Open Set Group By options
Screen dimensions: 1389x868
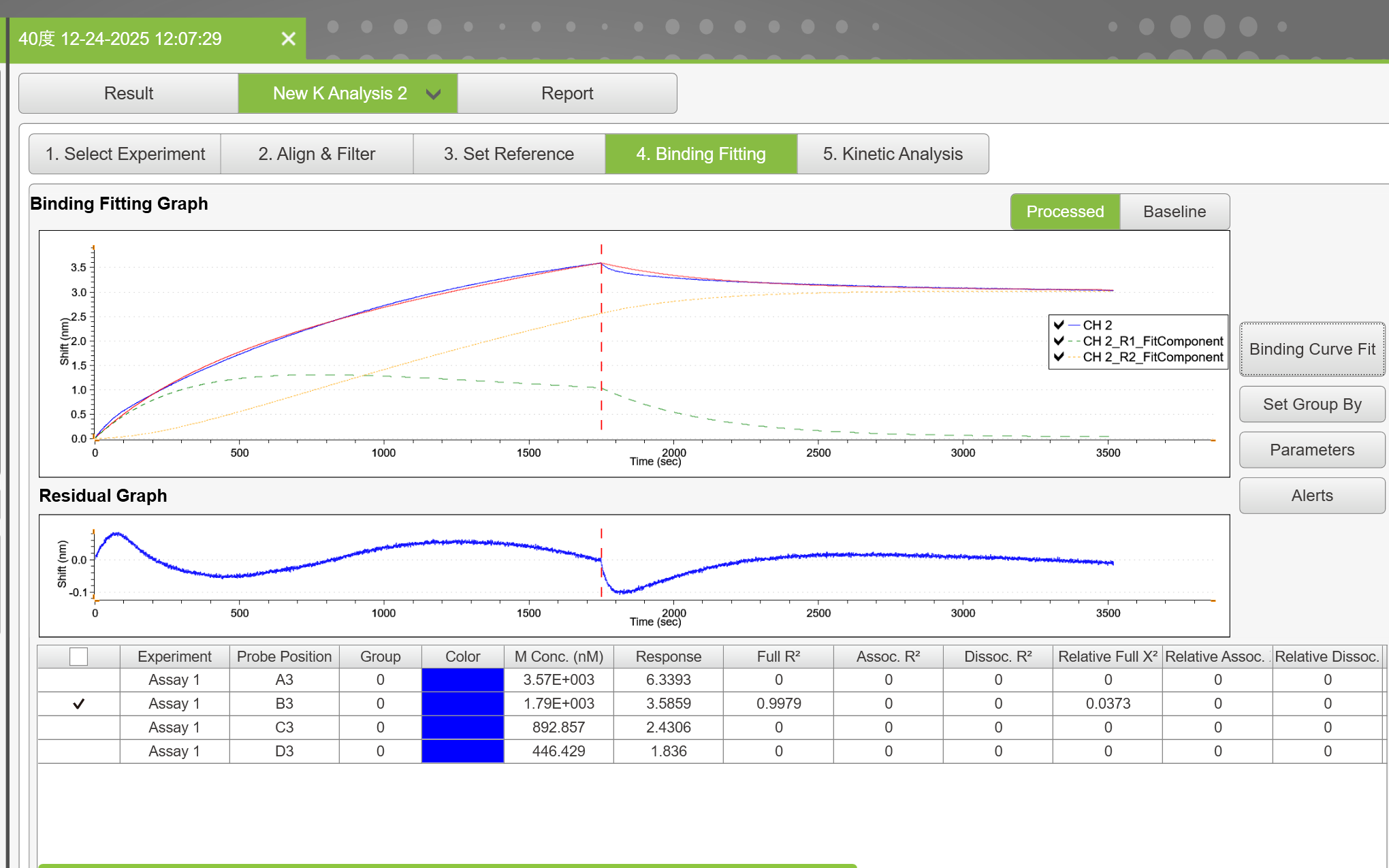(x=1312, y=404)
